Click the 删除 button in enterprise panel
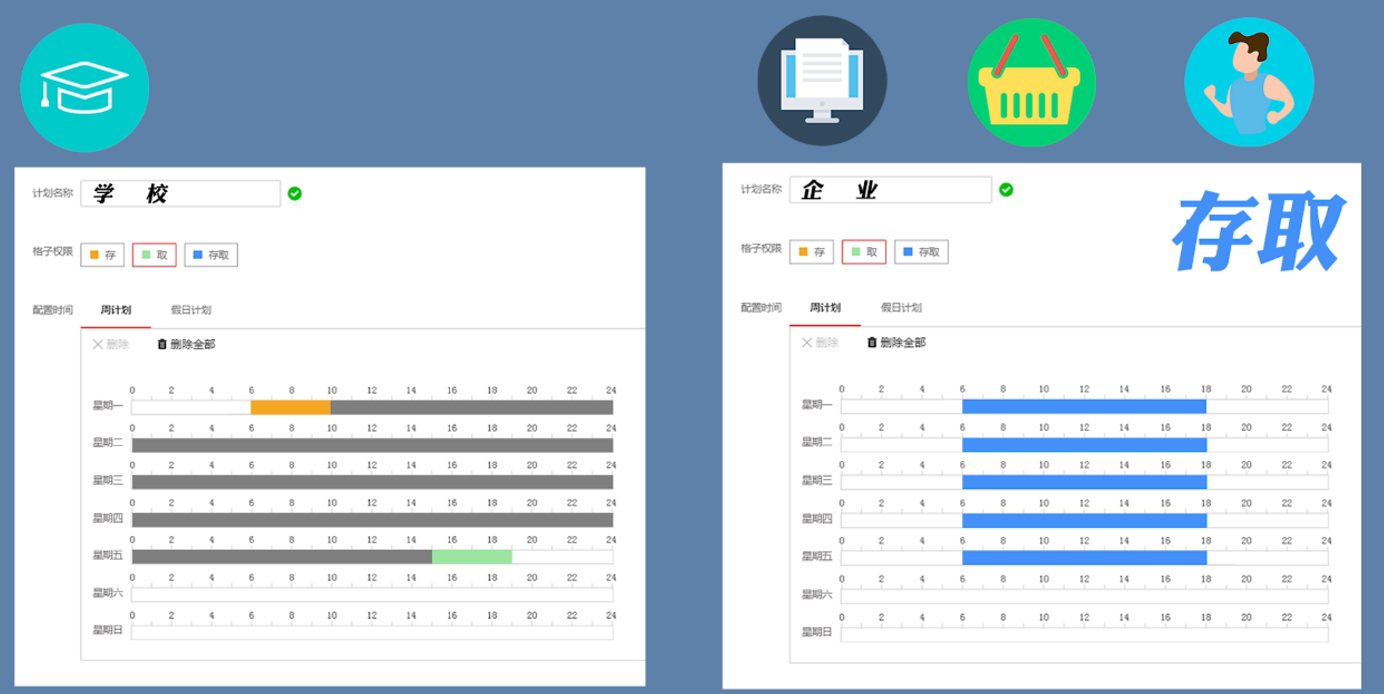The width and height of the screenshot is (1384, 694). point(820,342)
